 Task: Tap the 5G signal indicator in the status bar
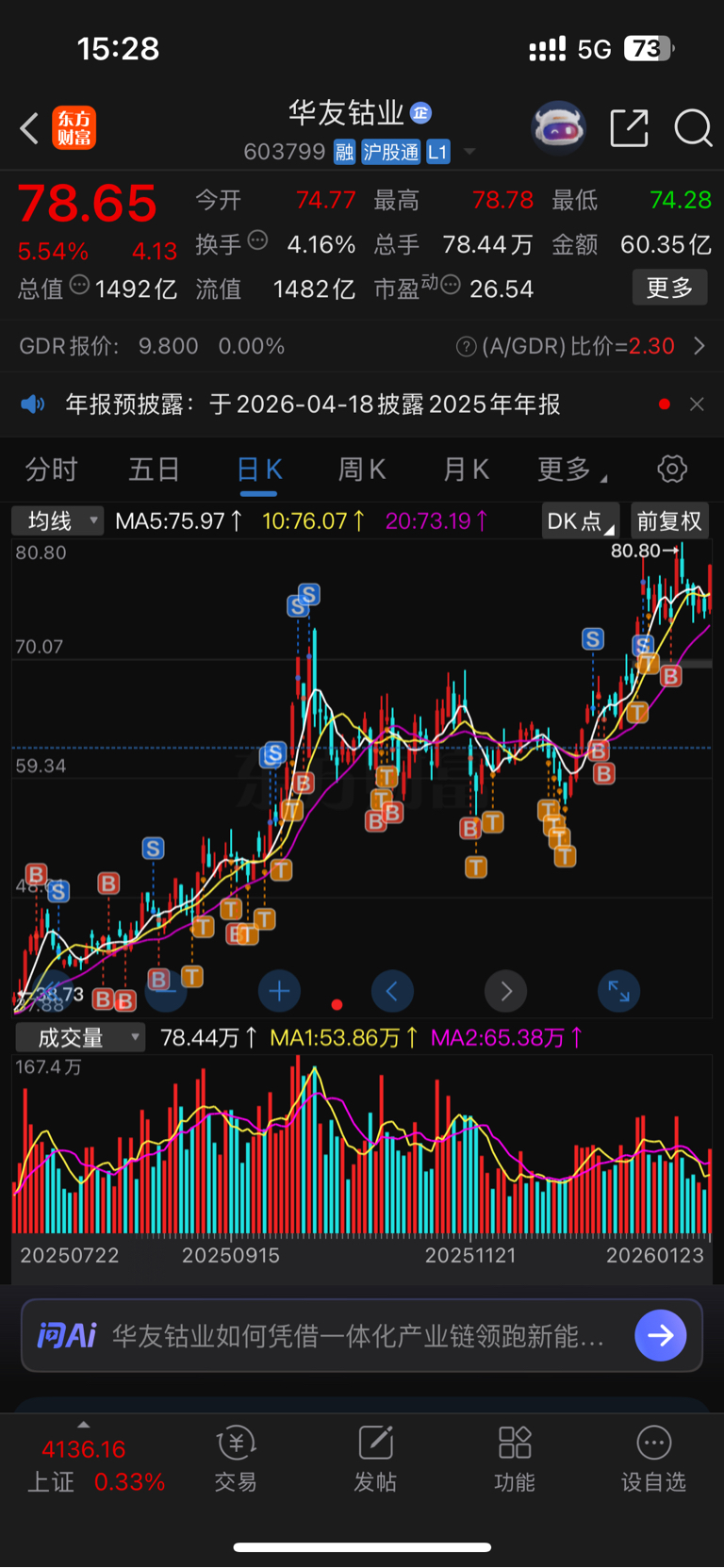[595, 49]
